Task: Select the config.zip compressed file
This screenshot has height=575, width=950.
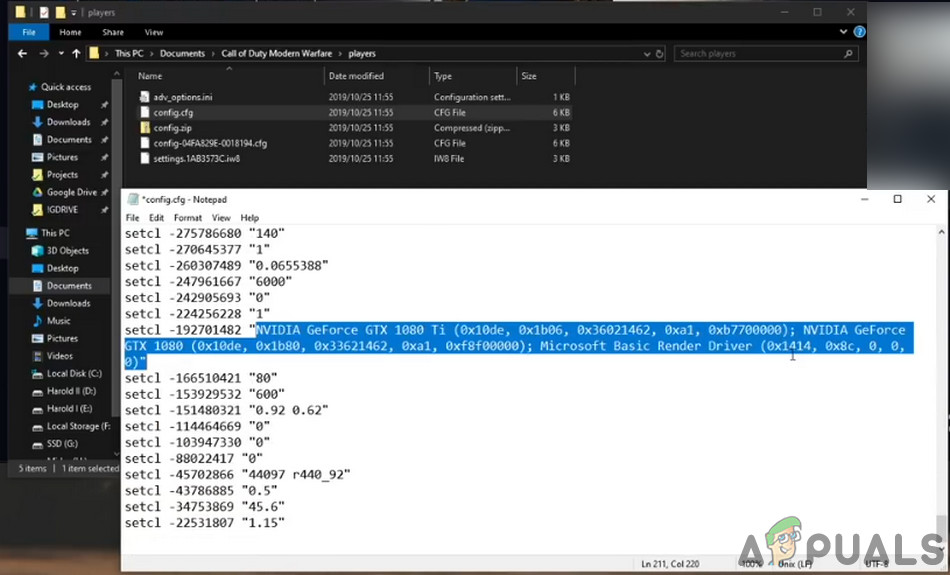Action: click(x=172, y=128)
